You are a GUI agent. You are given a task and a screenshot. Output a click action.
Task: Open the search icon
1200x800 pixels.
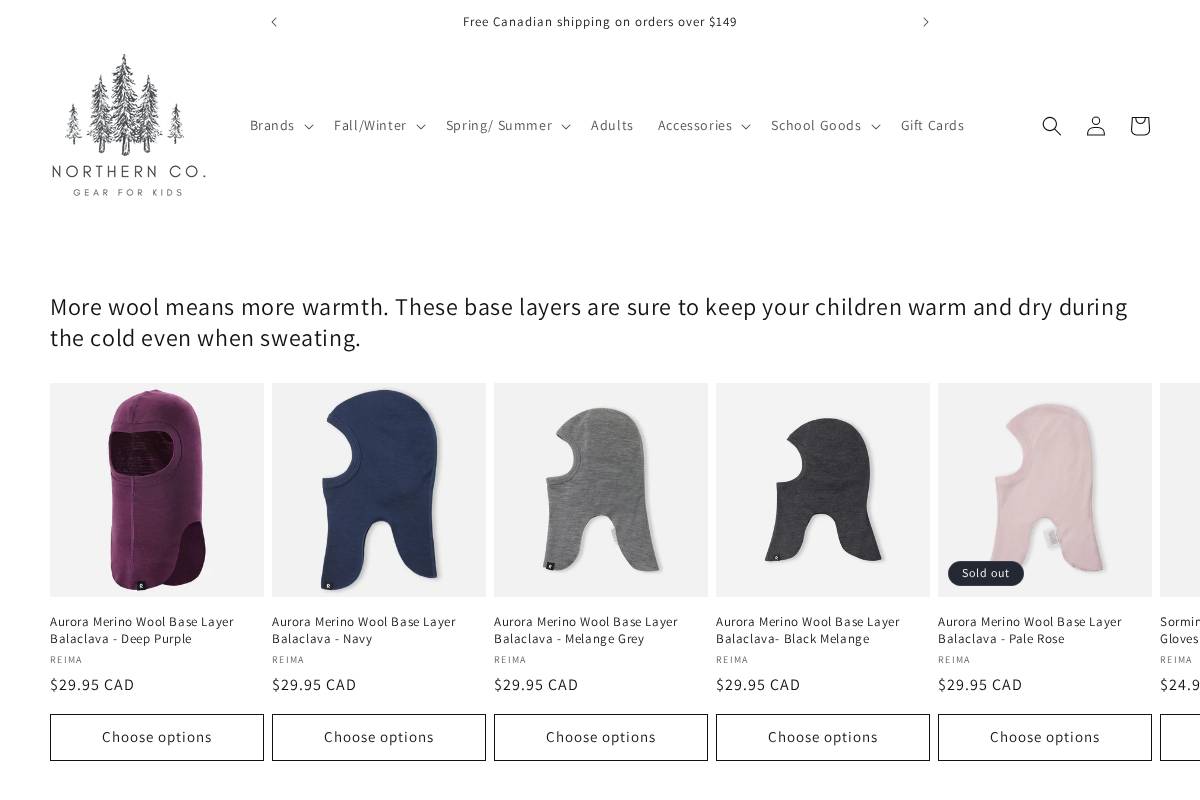coord(1051,126)
